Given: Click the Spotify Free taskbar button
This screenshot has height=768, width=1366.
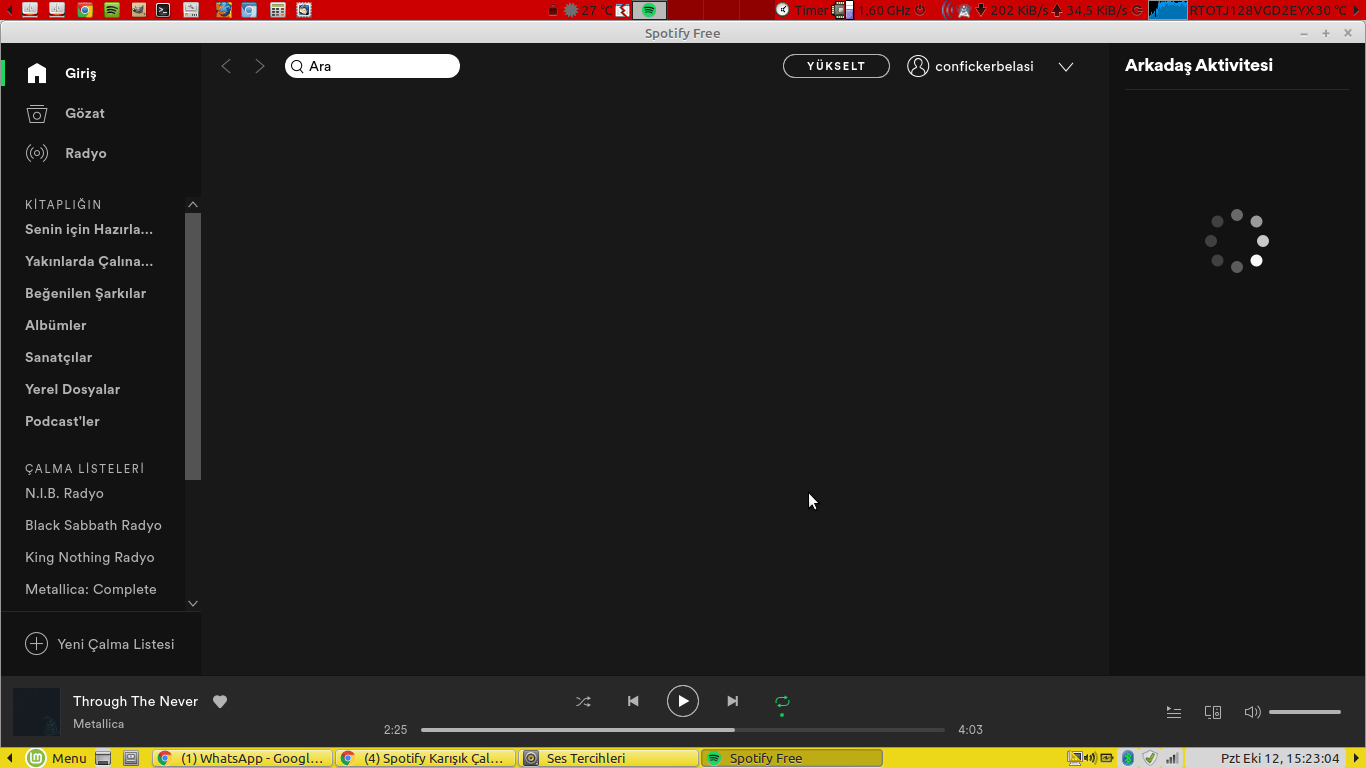Looking at the screenshot, I should click(792, 758).
